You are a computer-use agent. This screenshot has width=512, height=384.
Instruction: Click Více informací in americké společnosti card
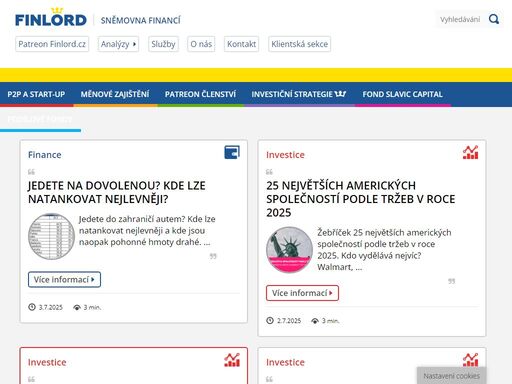pos(302,293)
